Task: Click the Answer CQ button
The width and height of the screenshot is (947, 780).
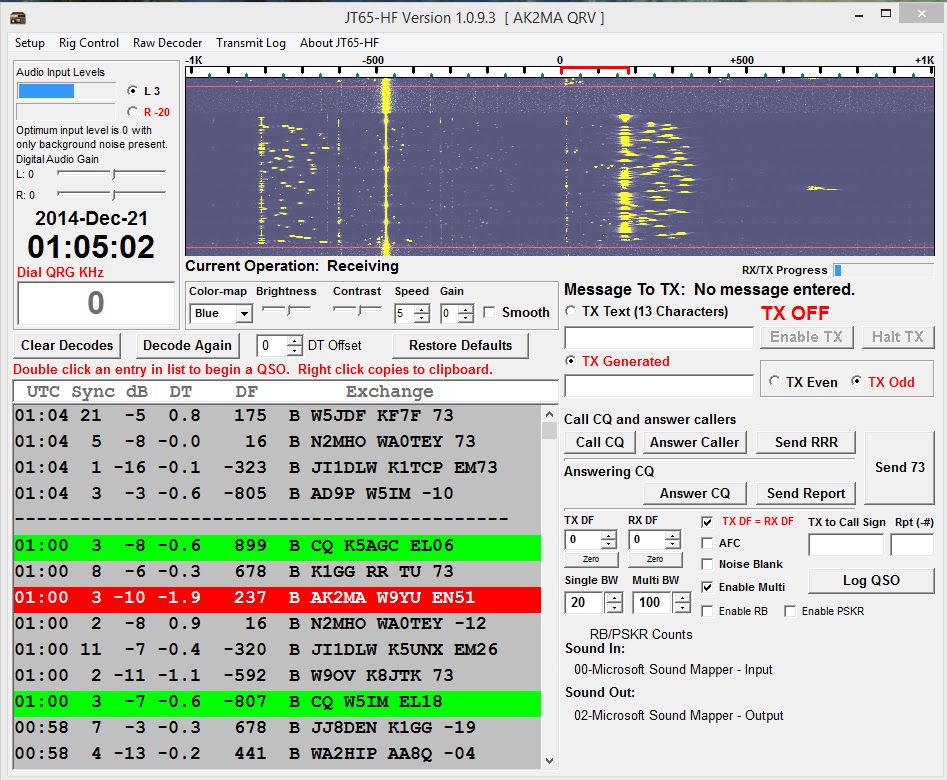Action: coord(695,494)
